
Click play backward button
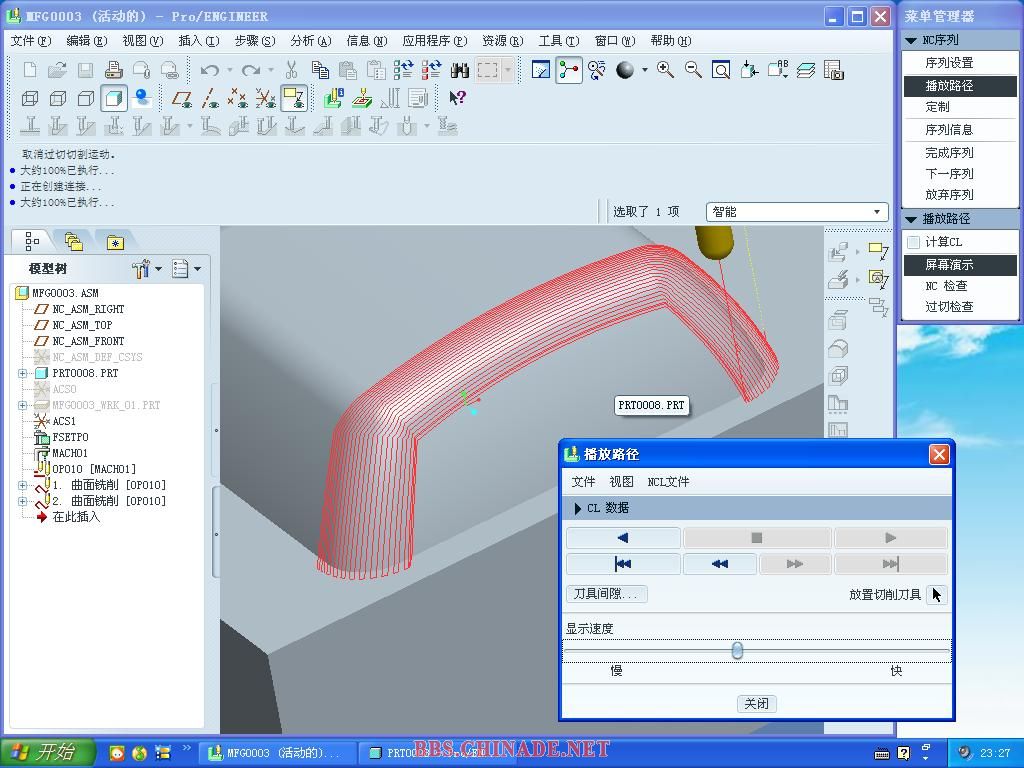623,537
